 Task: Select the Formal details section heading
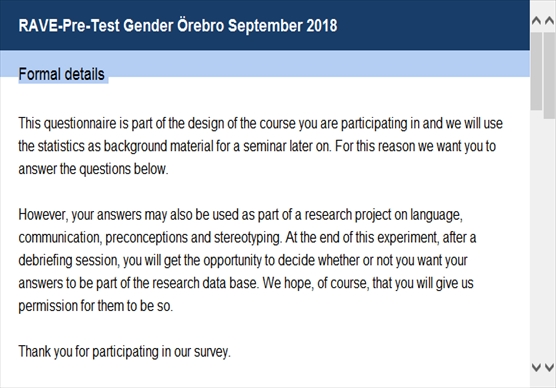pyautogui.click(x=61, y=74)
